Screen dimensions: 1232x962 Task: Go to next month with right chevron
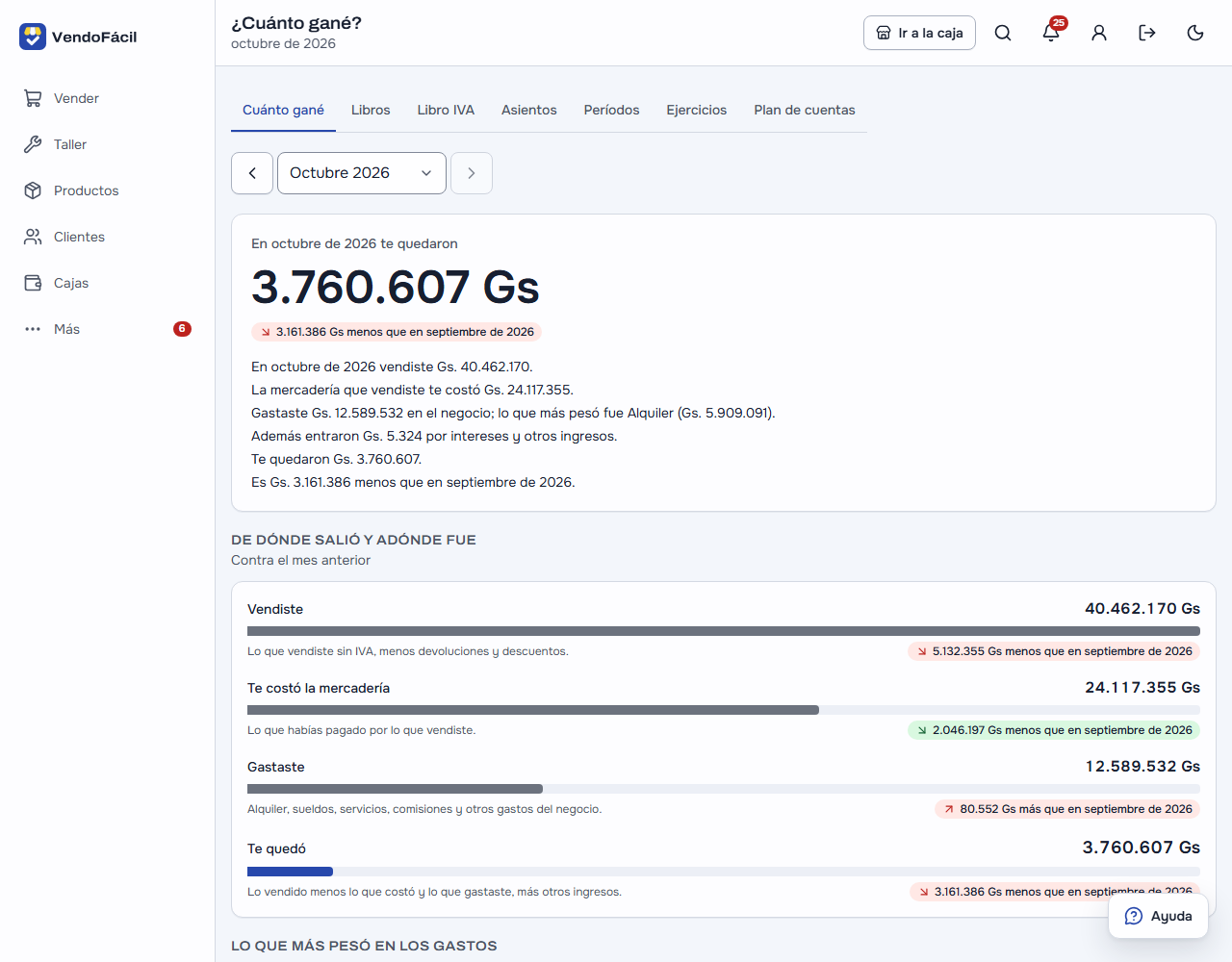coord(472,173)
